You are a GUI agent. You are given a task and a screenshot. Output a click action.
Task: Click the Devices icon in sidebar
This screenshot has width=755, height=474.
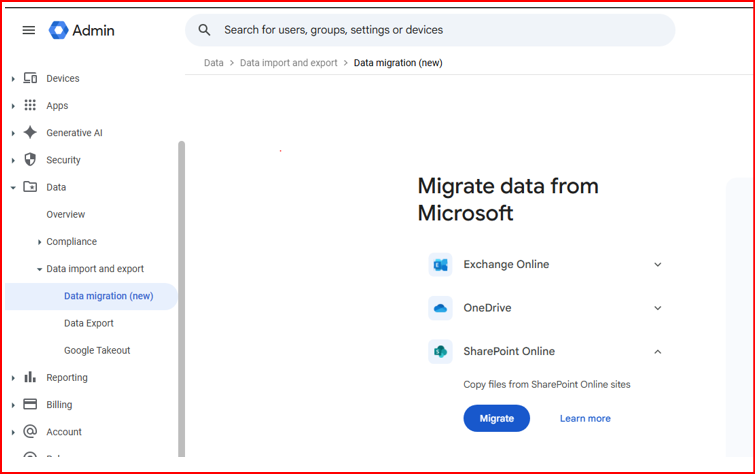click(x=30, y=78)
